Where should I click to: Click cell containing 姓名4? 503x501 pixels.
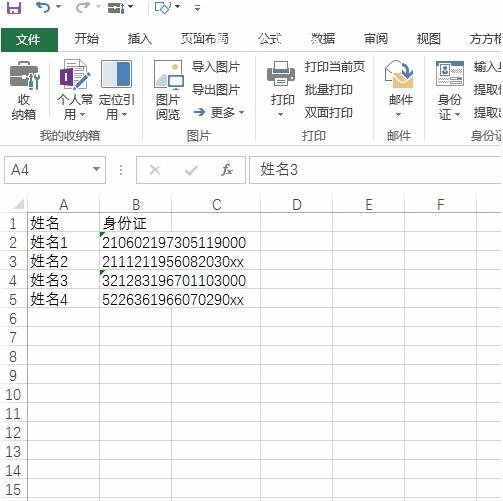(x=63, y=299)
